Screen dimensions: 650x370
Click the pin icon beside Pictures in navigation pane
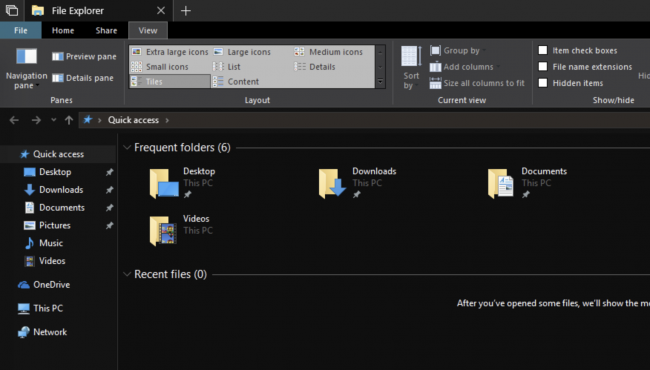[x=109, y=225]
